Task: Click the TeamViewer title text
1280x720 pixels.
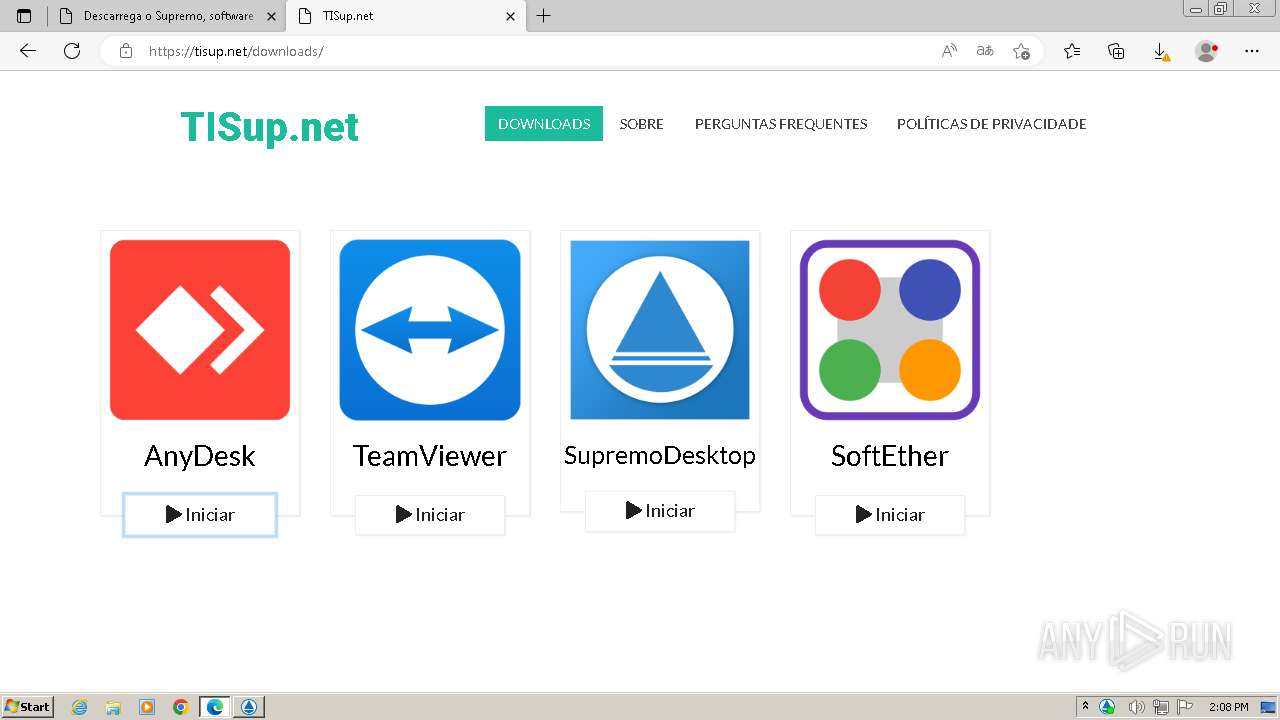Action: click(430, 456)
